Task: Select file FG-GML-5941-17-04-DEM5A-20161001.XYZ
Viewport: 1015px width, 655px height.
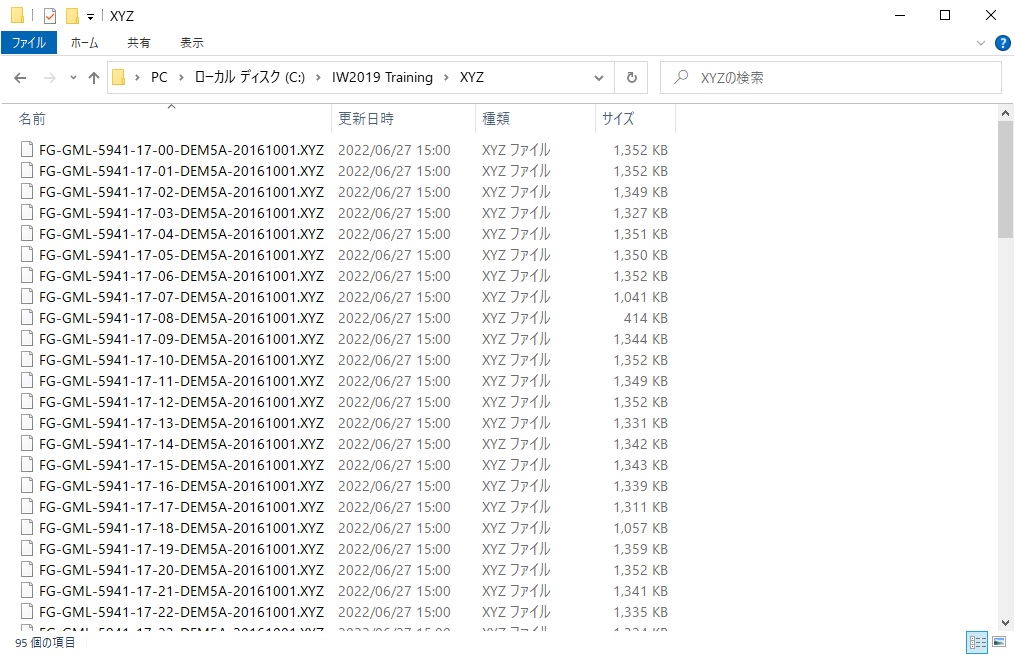Action: pos(181,234)
